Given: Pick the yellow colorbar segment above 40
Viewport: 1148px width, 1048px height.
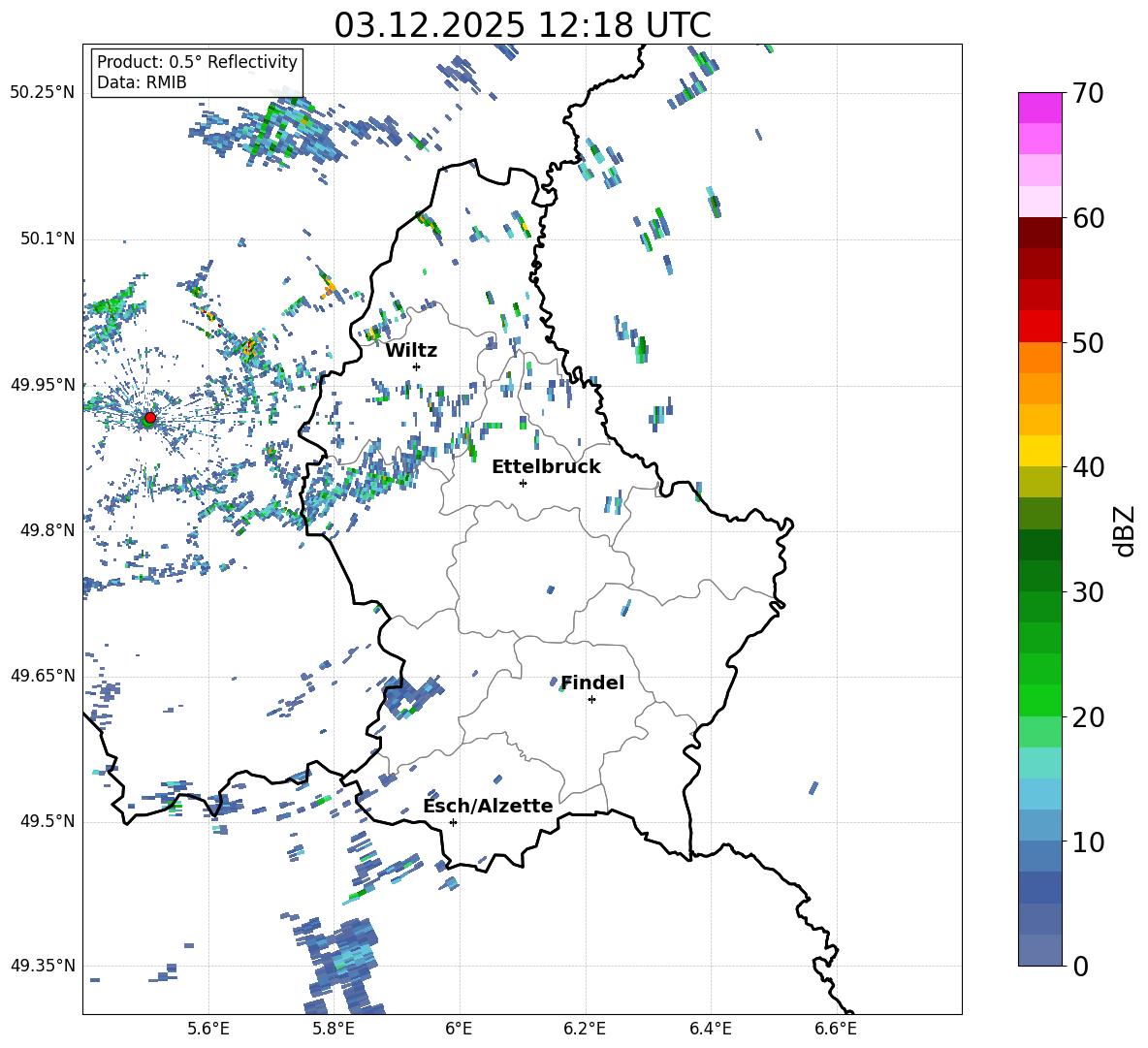Looking at the screenshot, I should coord(1040,451).
